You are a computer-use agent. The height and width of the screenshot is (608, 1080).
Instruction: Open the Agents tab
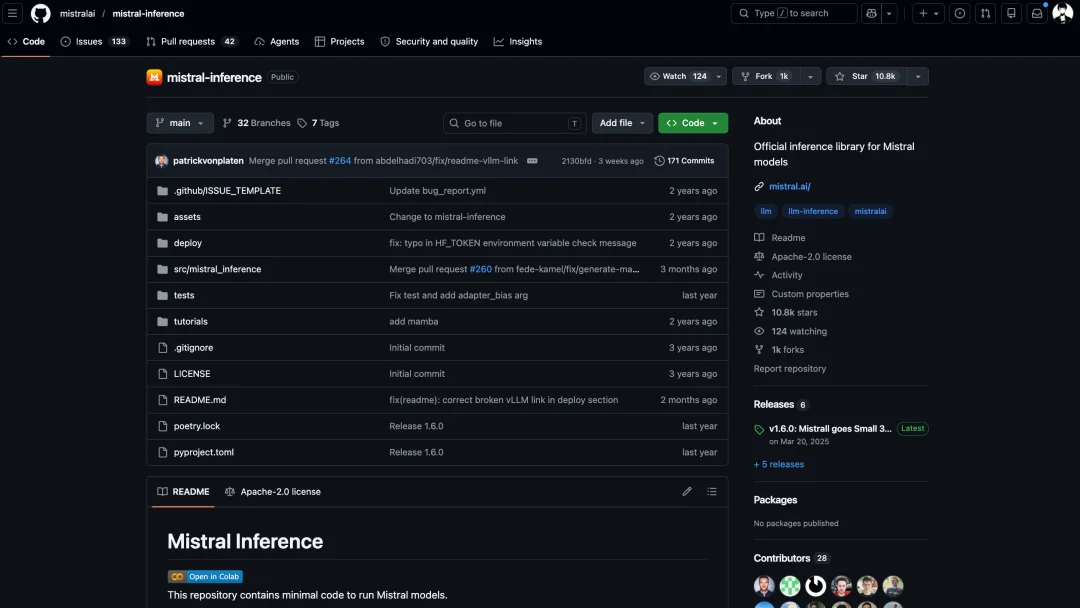coord(276,41)
